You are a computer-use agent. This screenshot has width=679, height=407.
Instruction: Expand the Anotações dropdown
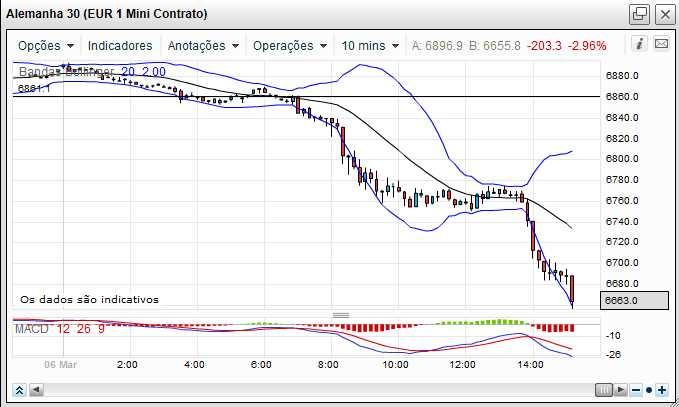click(203, 45)
